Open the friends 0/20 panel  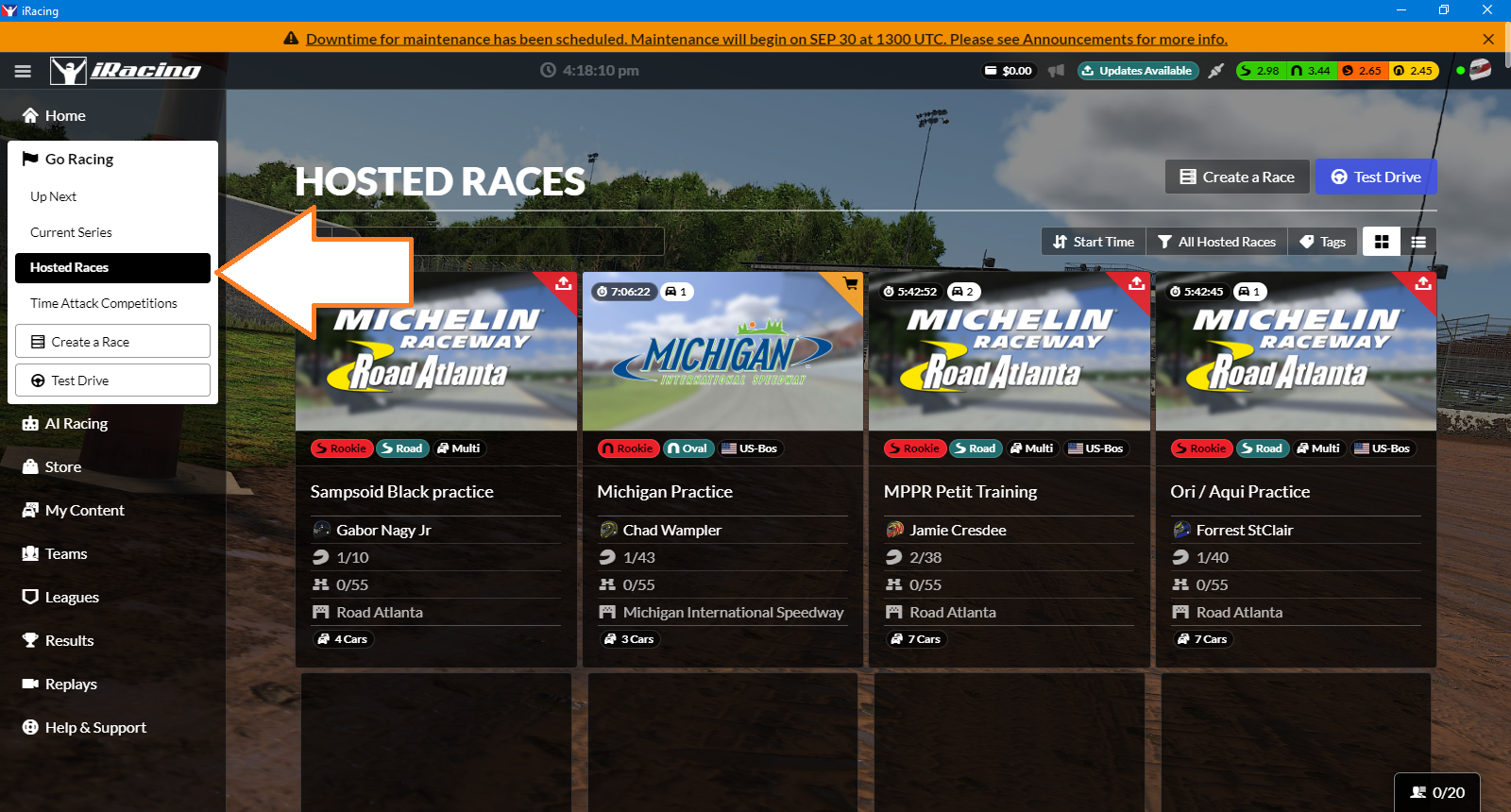pos(1437,793)
